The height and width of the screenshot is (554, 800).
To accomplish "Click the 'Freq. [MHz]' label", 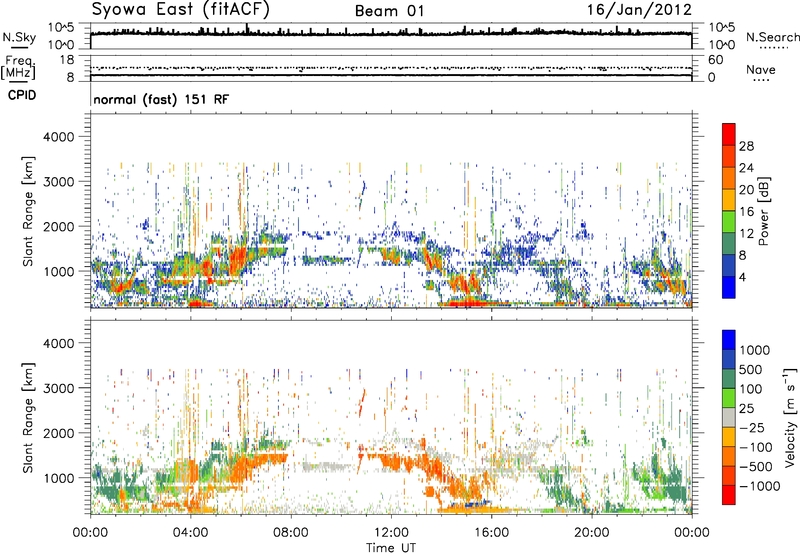I will tap(18, 67).
